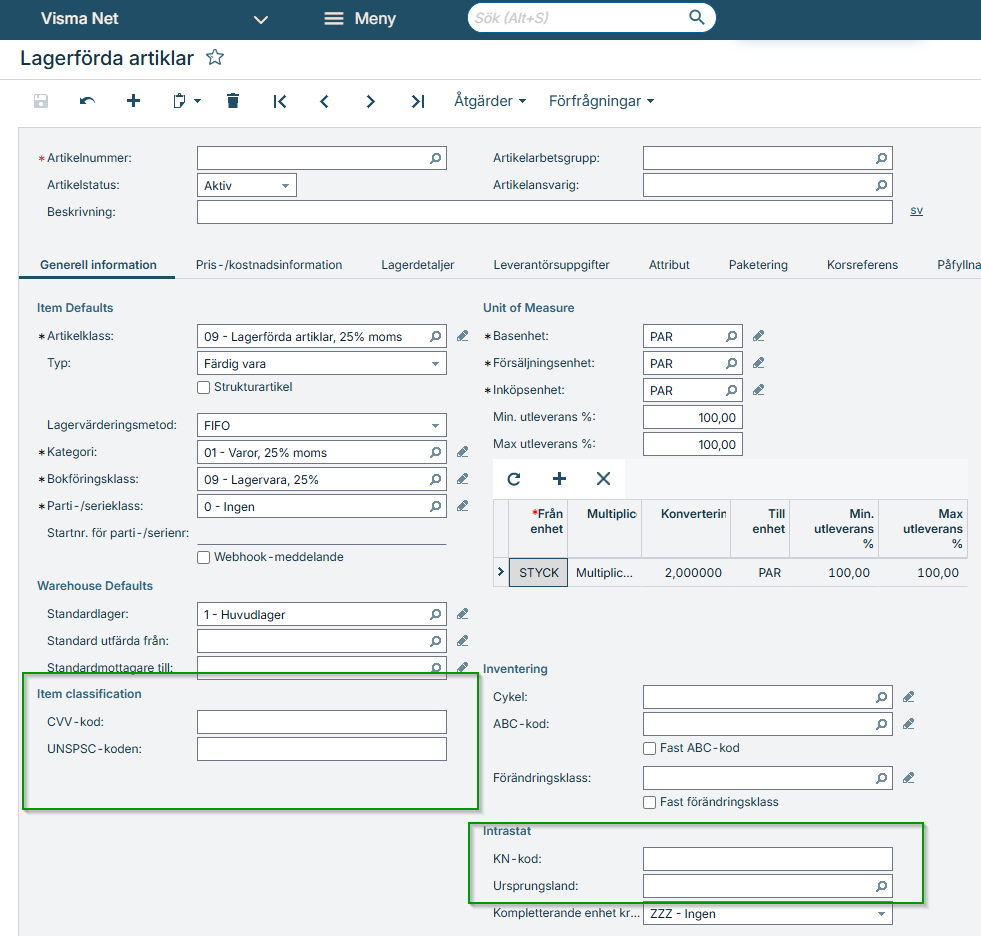The image size is (981, 936).
Task: Switch to Pris-/kostnadsinformation tab
Action: click(x=269, y=265)
